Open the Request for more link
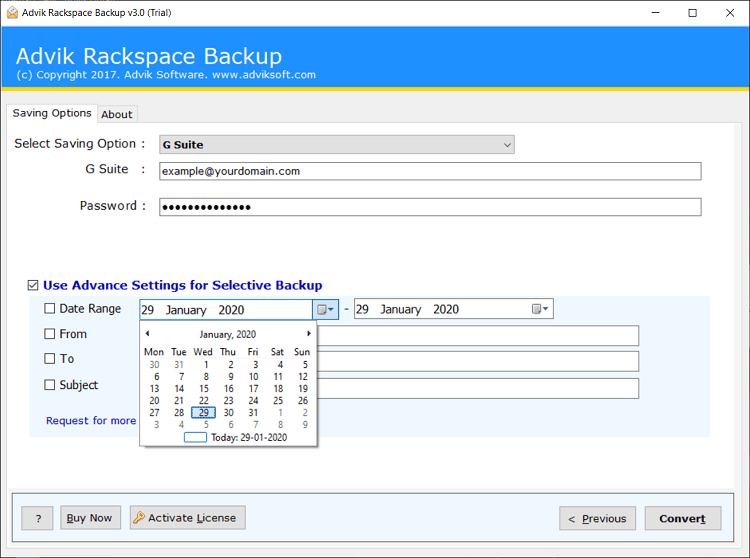The image size is (750, 558). point(91,421)
